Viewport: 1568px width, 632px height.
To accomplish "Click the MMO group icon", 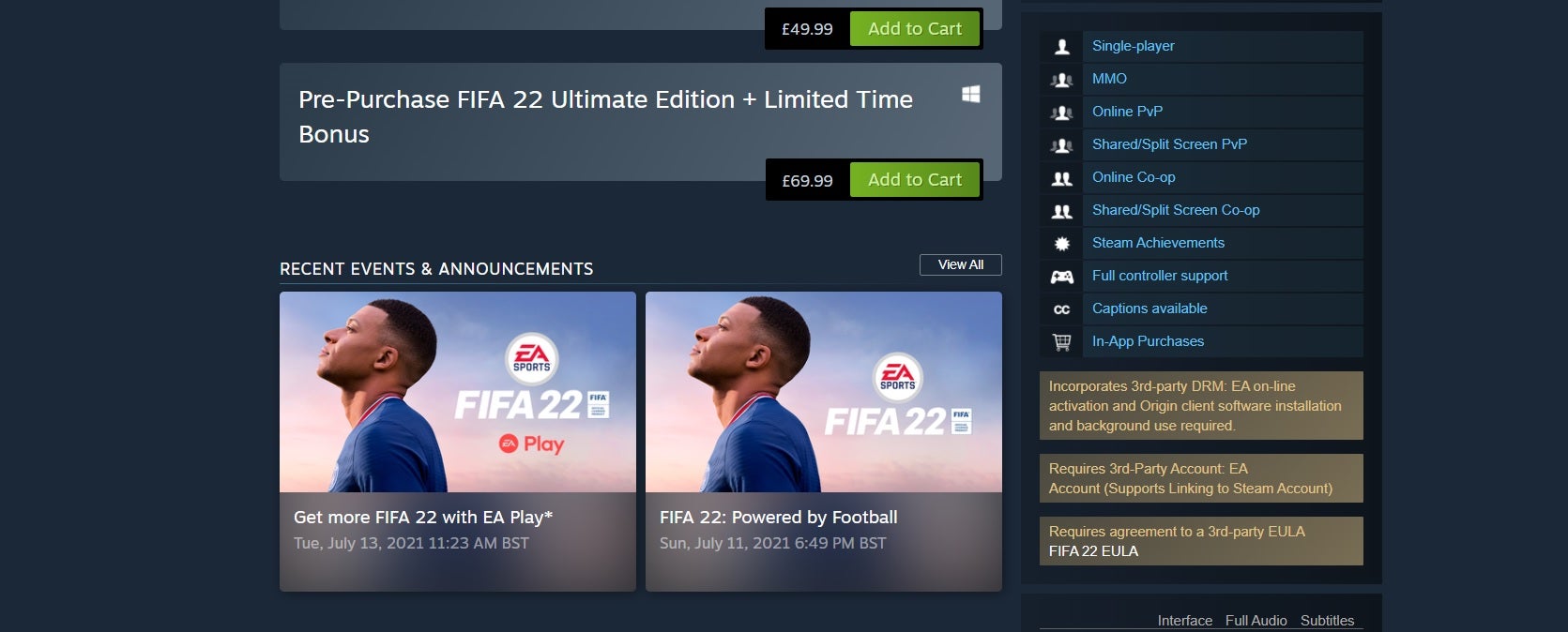I will (1061, 80).
